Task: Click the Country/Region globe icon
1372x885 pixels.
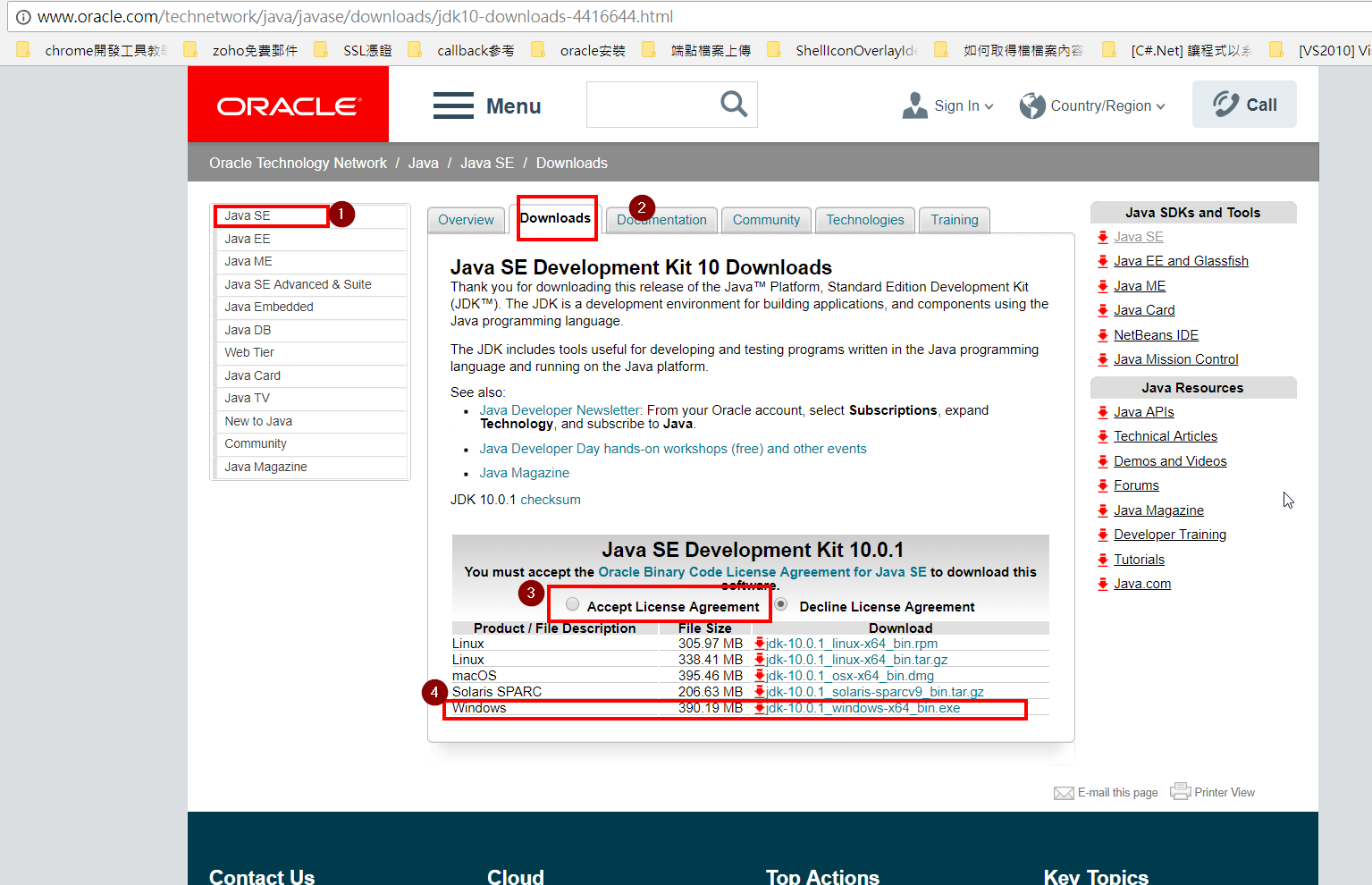Action: pyautogui.click(x=1032, y=105)
